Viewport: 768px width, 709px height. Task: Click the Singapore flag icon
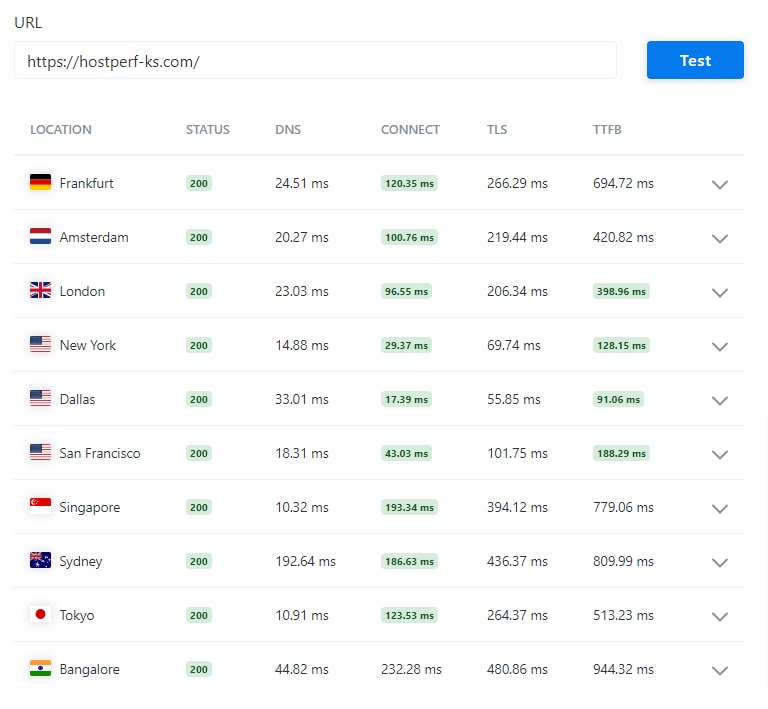point(40,506)
